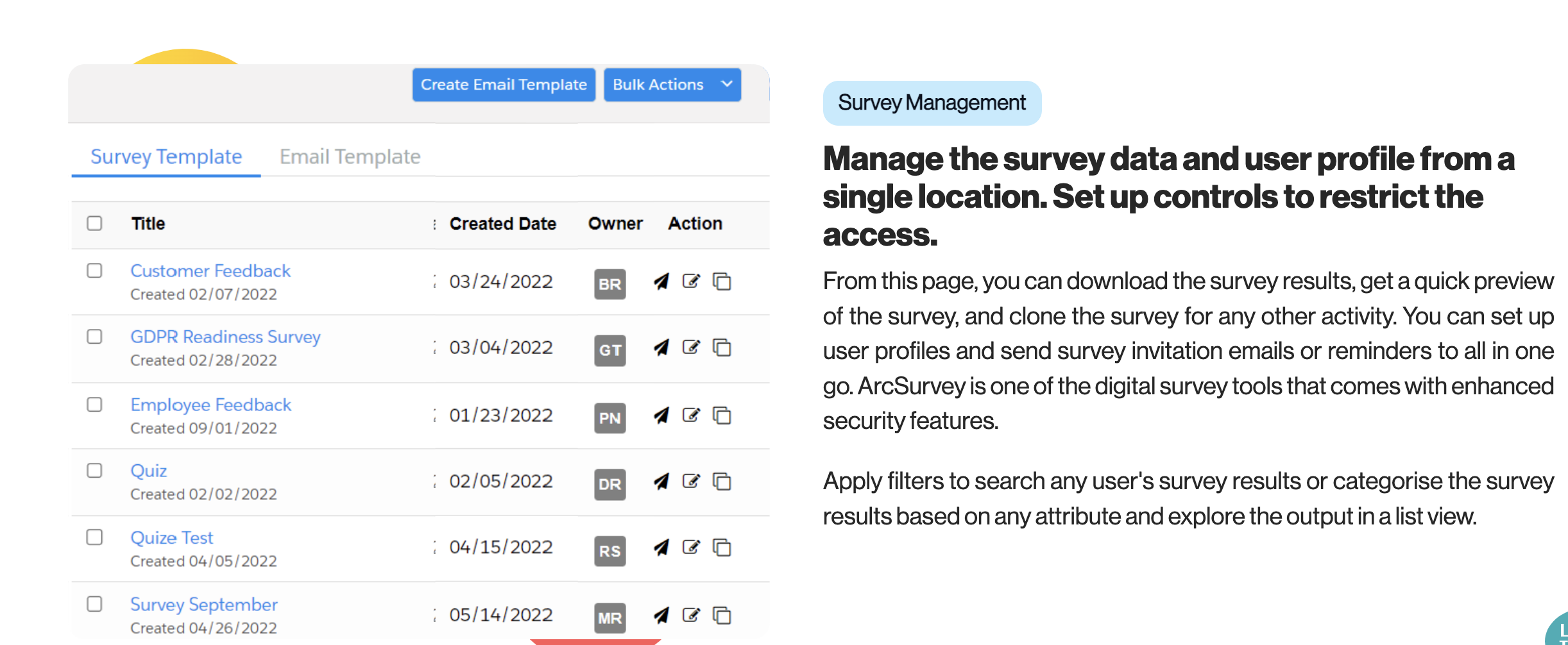Edit the GDPR Readiness Survey
This screenshot has width=1568, height=645.
coord(691,347)
